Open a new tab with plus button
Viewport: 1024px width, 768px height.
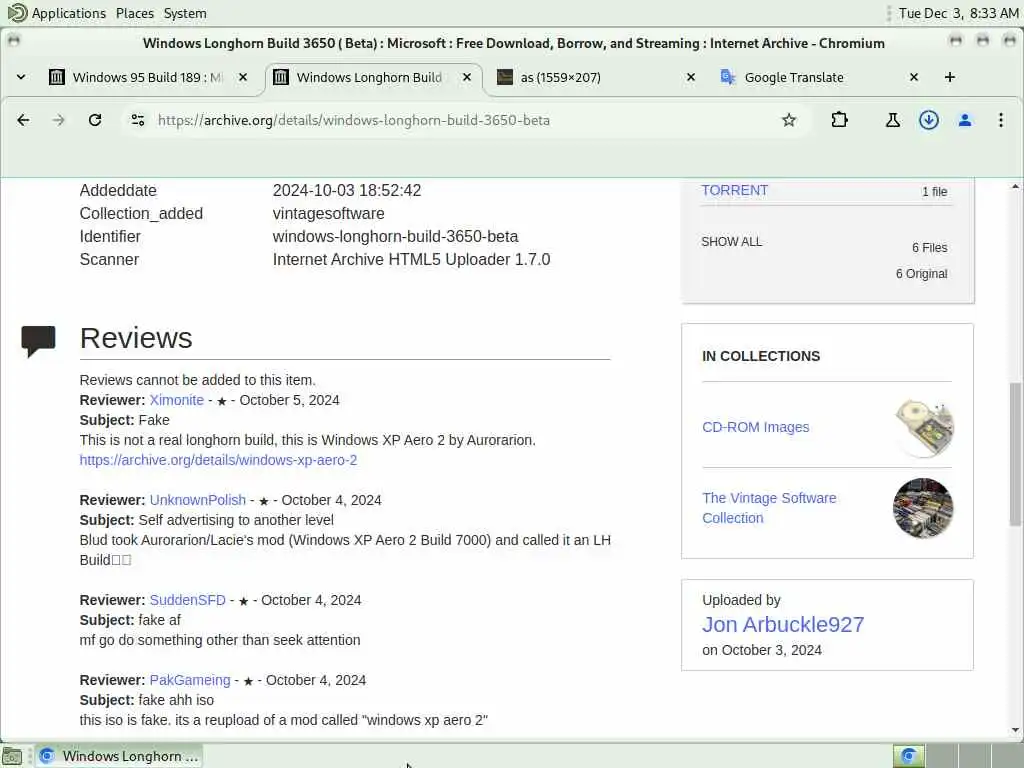[x=950, y=77]
